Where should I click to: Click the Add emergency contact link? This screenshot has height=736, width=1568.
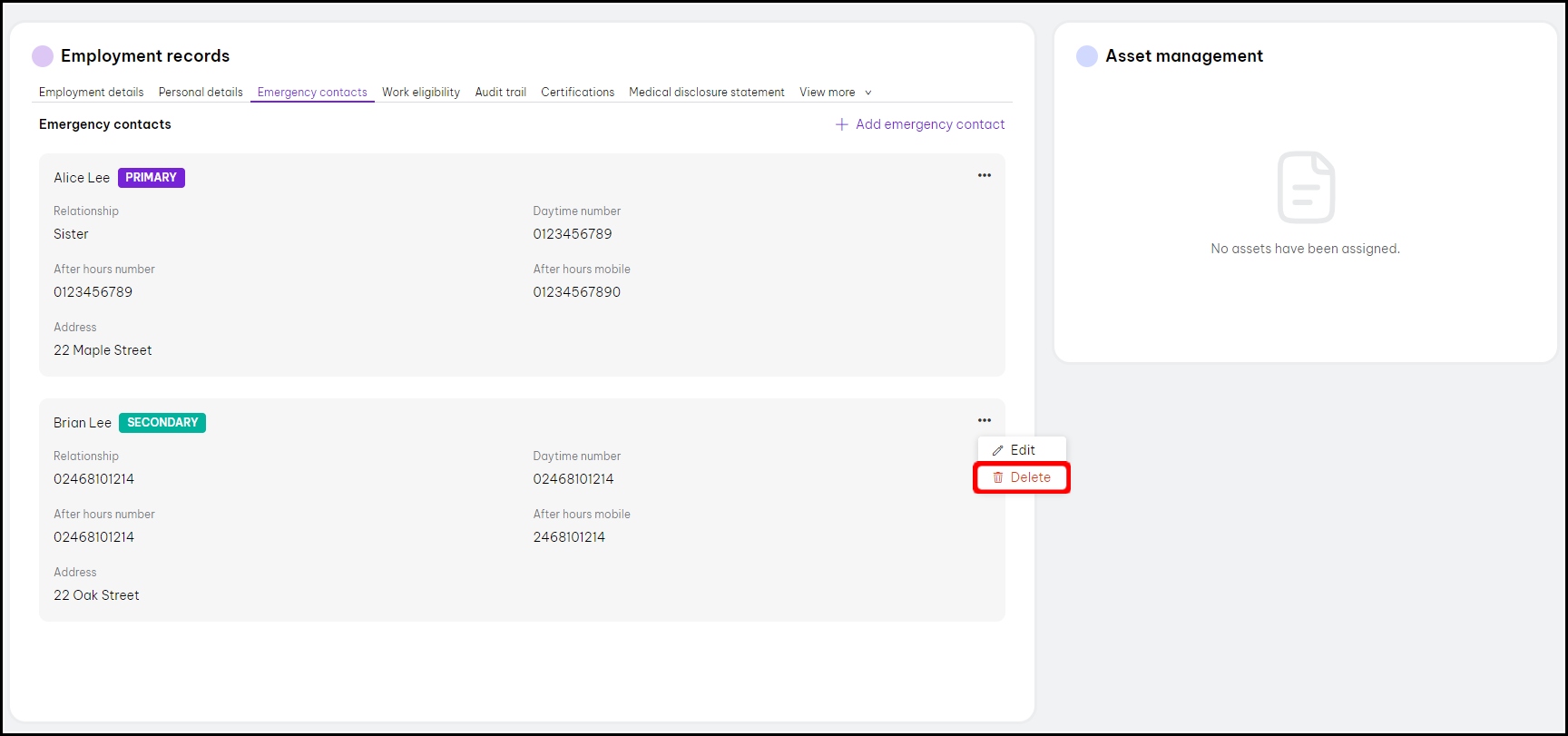919,124
